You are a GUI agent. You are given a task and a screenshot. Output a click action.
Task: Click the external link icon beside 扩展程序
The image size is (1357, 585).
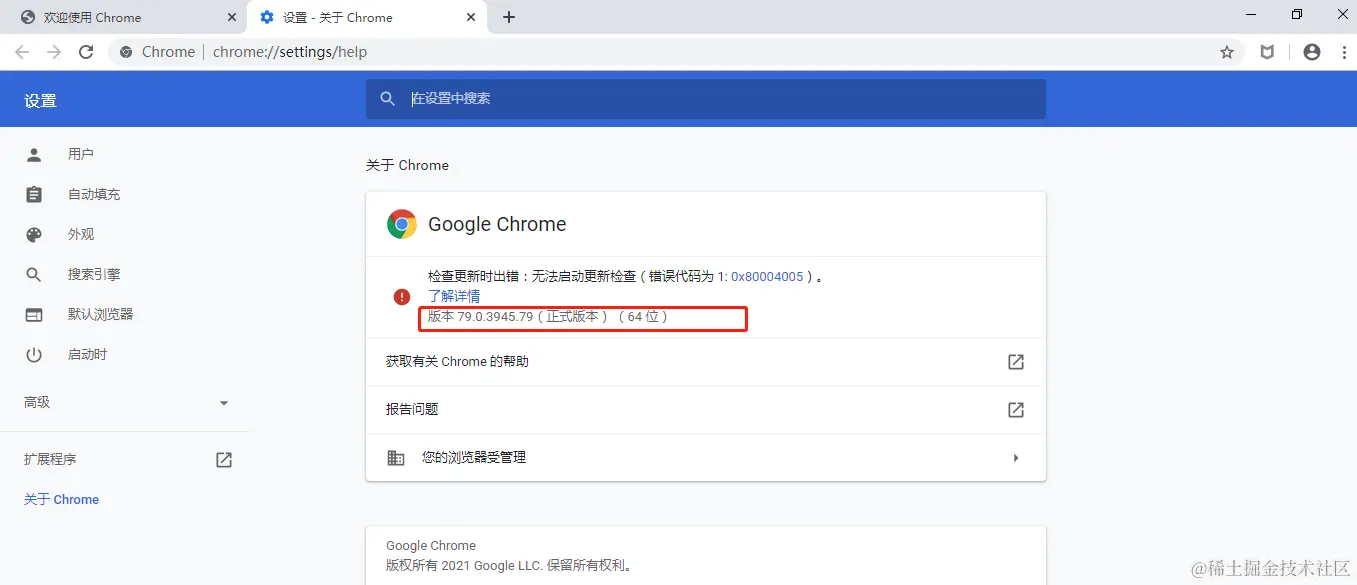tap(224, 460)
